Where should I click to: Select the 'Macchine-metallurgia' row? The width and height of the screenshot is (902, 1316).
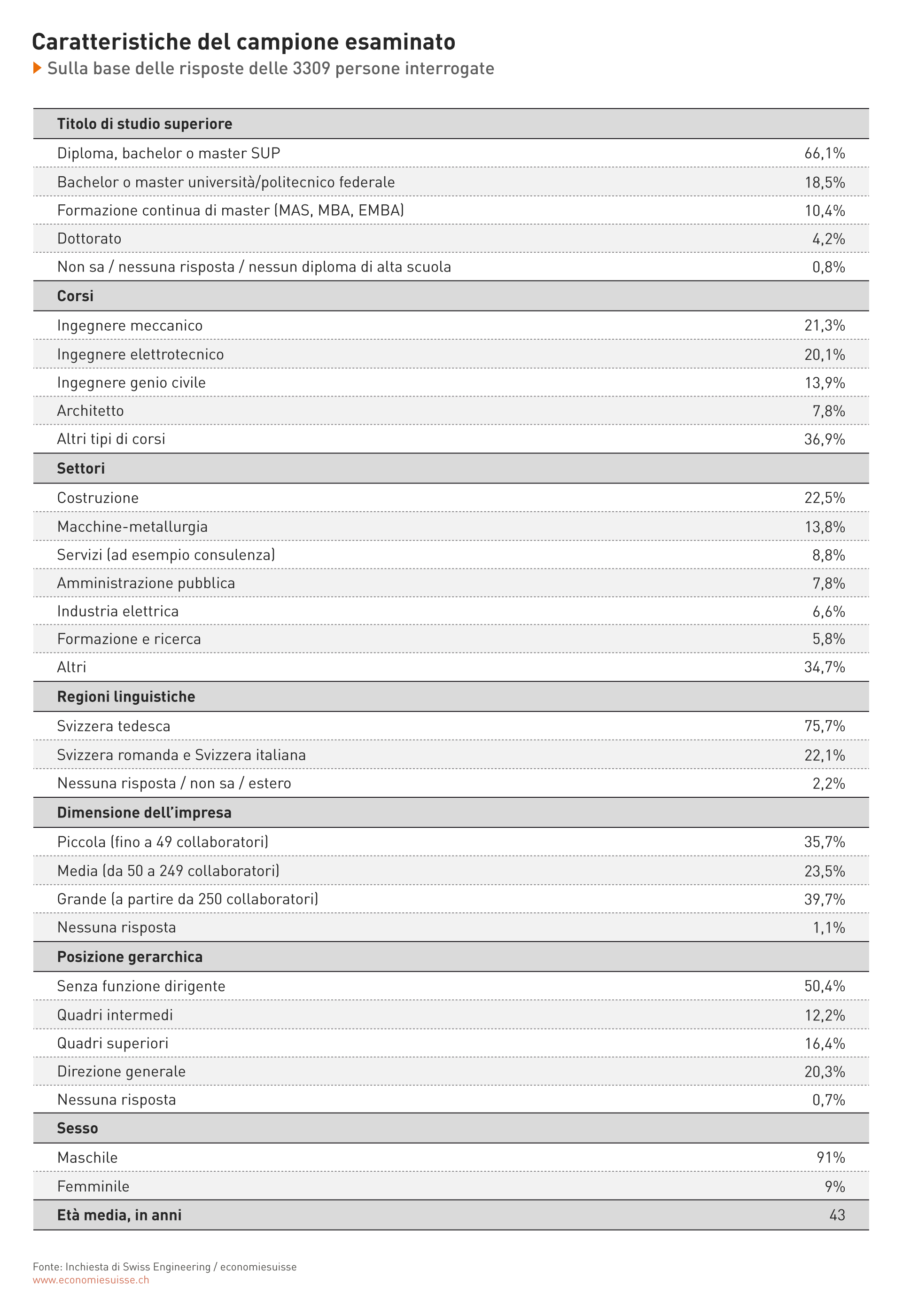451,526
